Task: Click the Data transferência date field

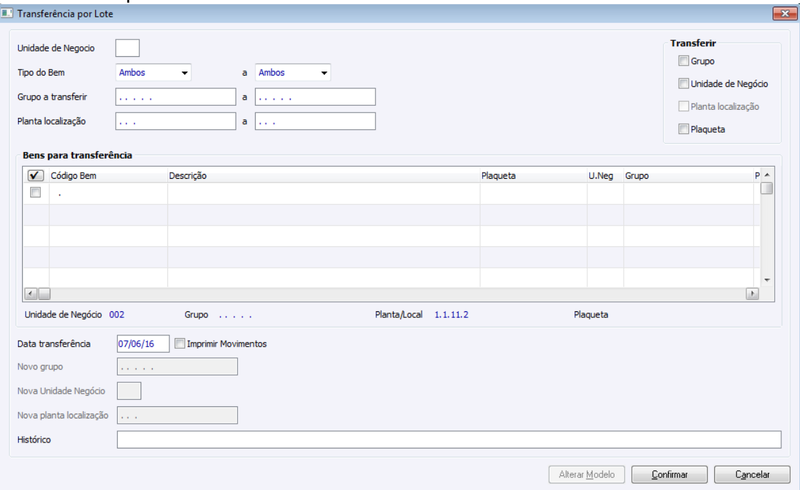Action: pos(143,344)
